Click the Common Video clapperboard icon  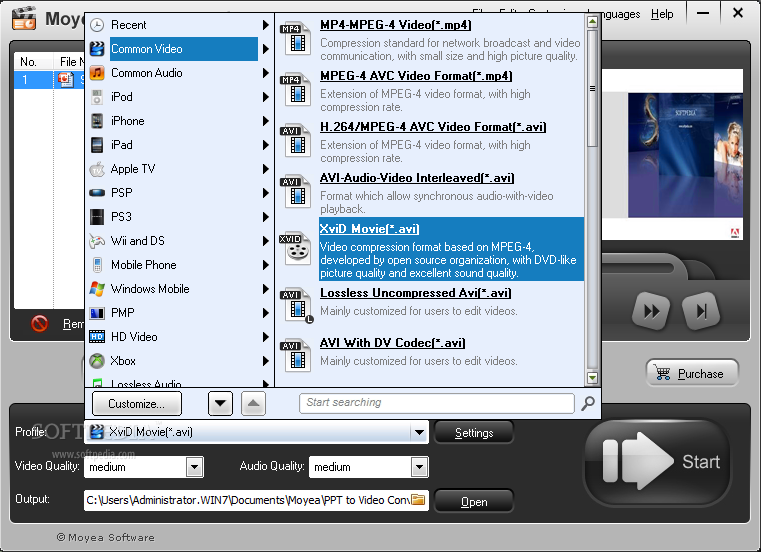click(x=97, y=49)
